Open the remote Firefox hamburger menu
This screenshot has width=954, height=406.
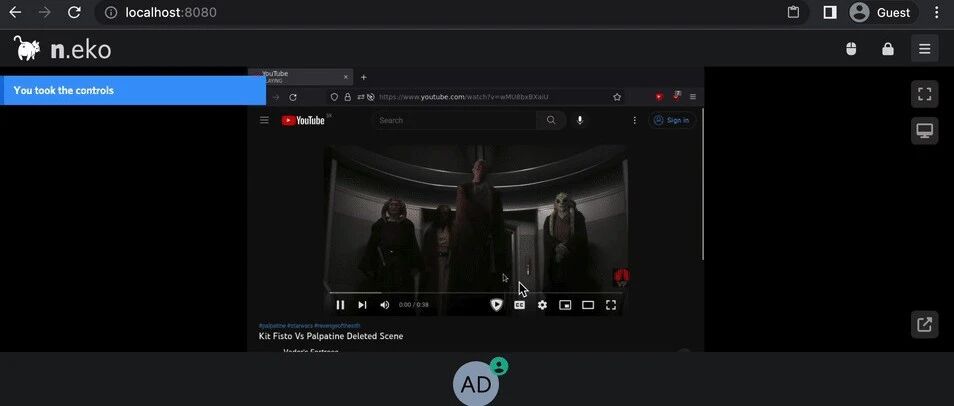tap(693, 97)
